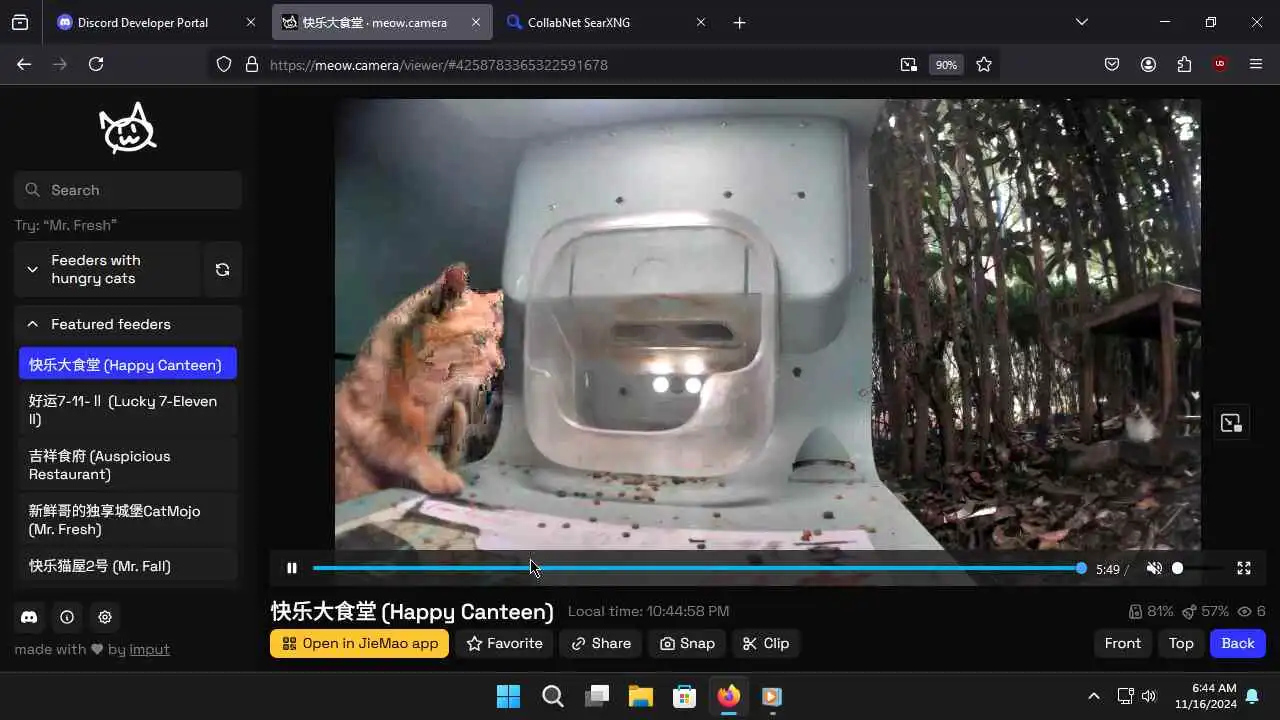Click the video progress bar
The height and width of the screenshot is (720, 1280).
697,568
